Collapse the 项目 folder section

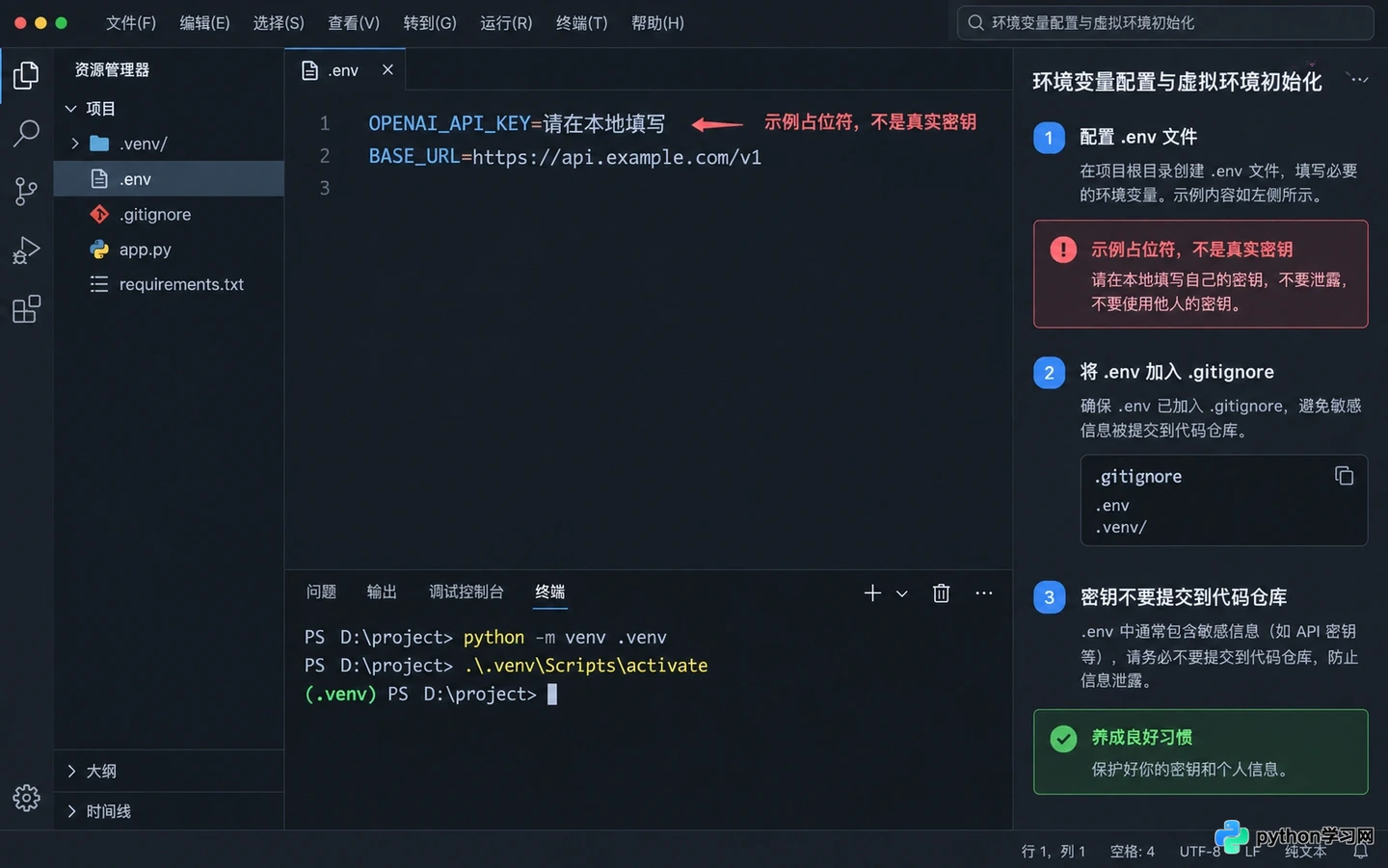pos(70,109)
